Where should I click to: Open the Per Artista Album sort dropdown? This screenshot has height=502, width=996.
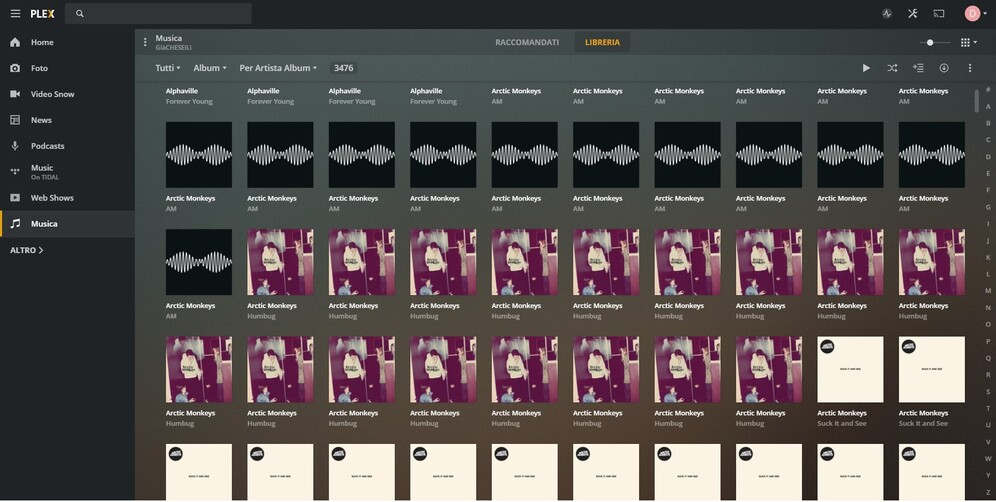coord(278,68)
